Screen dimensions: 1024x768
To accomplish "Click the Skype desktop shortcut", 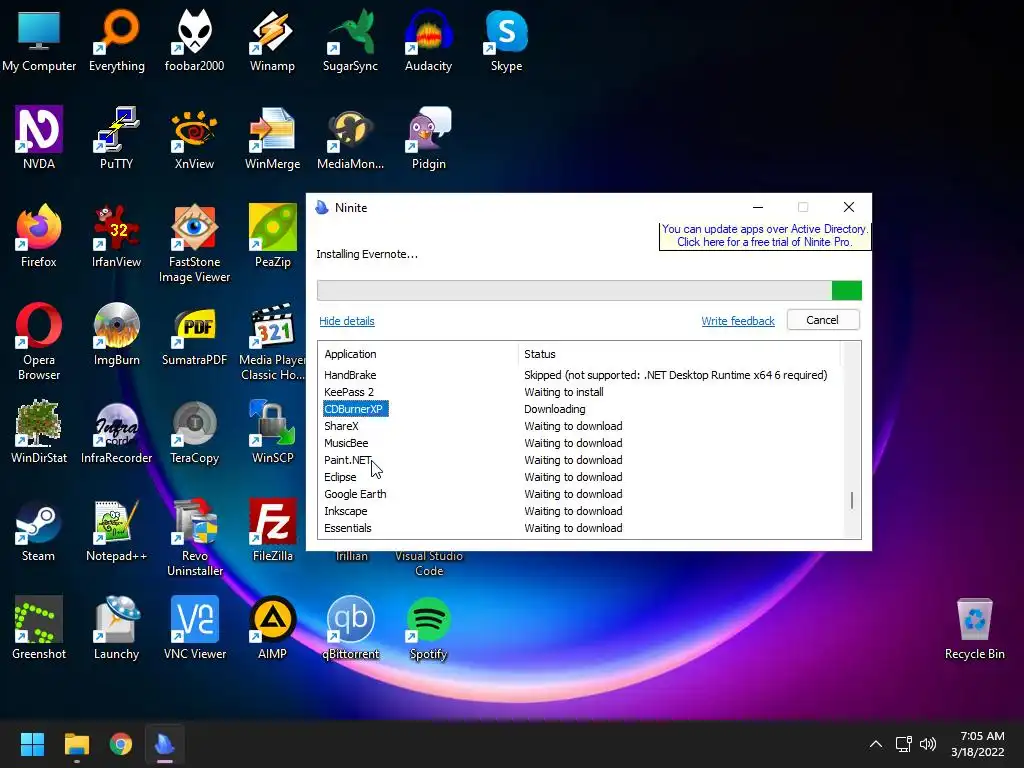I will tap(507, 41).
